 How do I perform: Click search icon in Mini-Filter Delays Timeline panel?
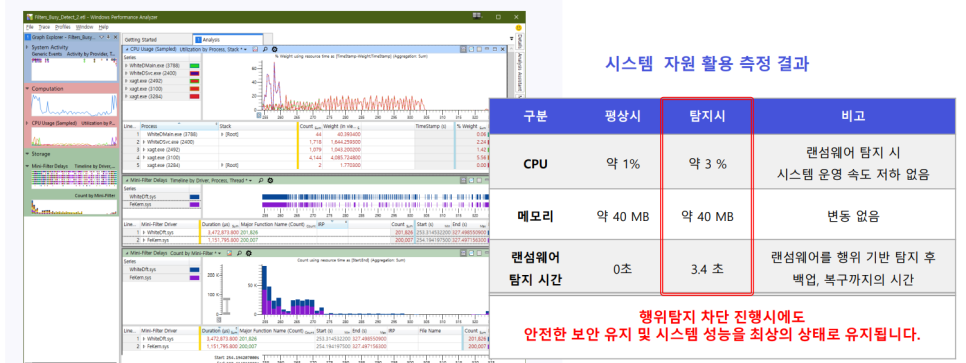click(x=261, y=181)
